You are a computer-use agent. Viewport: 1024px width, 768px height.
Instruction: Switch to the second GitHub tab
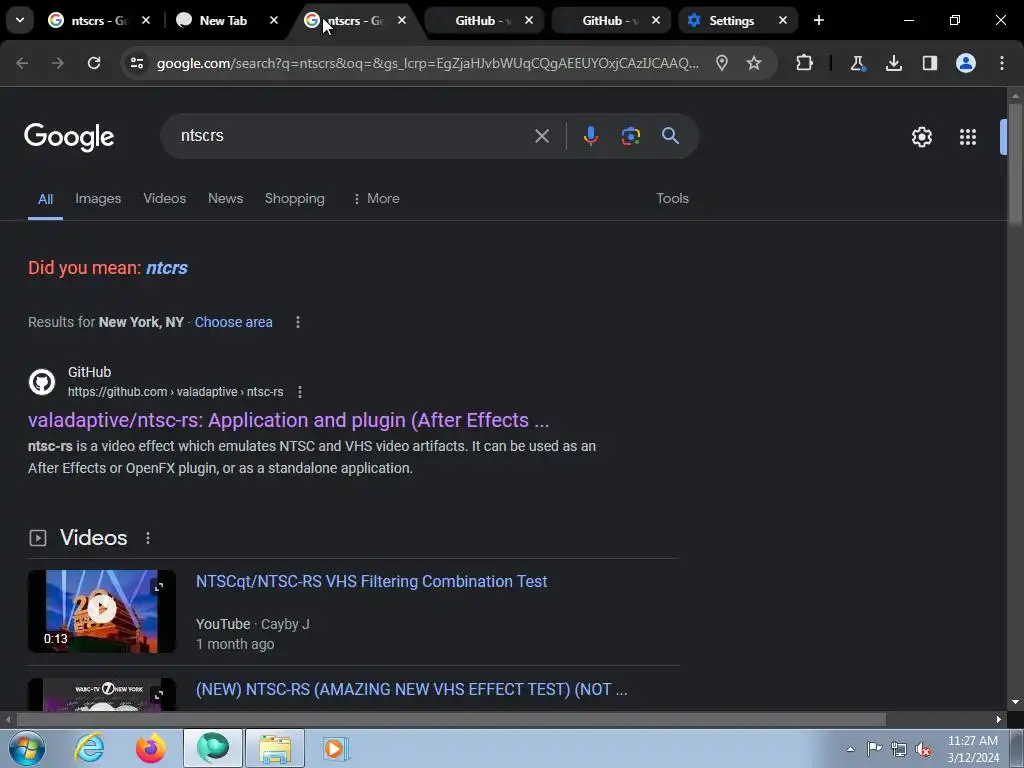(610, 20)
